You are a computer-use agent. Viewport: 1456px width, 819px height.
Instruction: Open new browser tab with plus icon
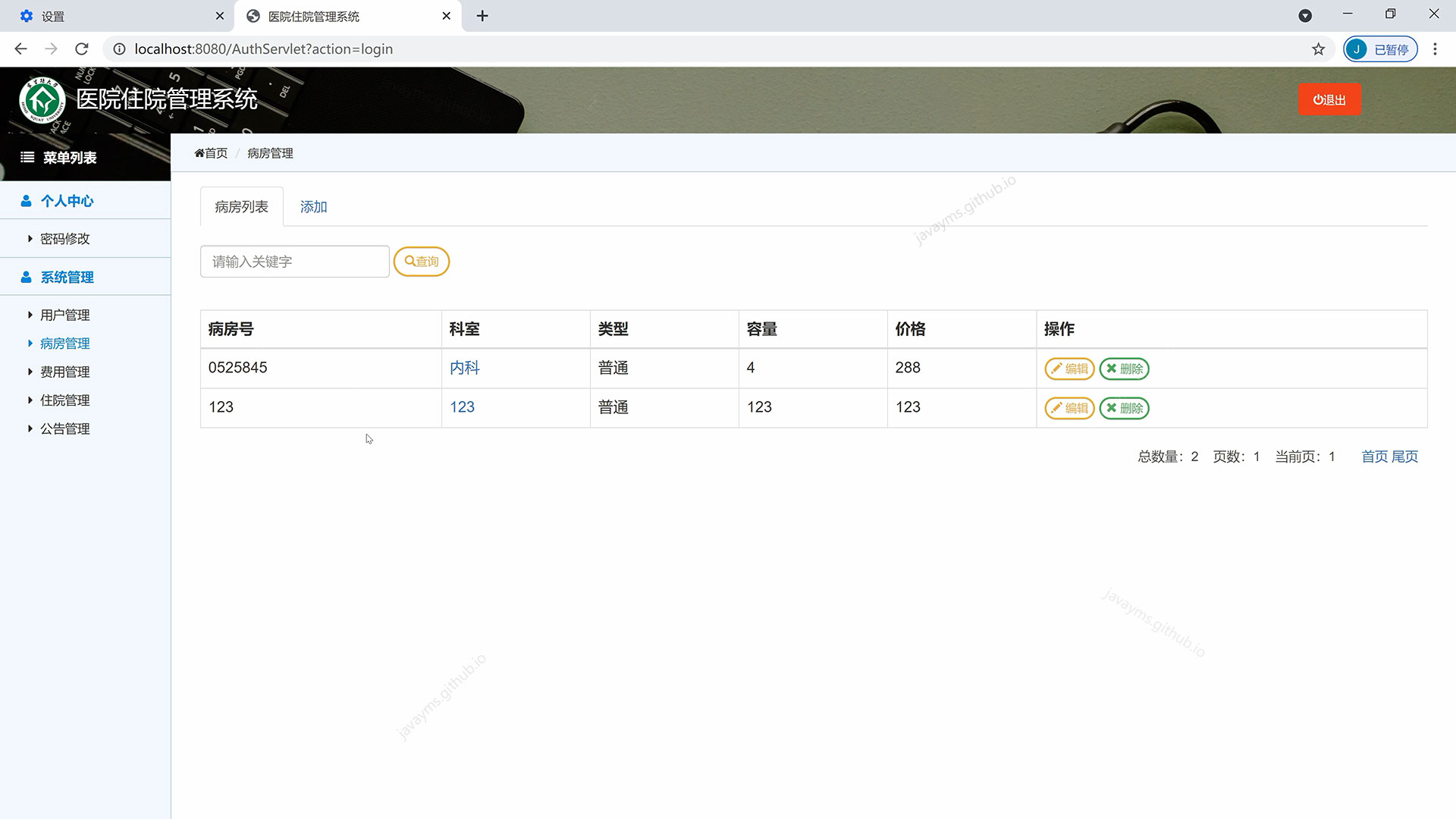tap(482, 16)
